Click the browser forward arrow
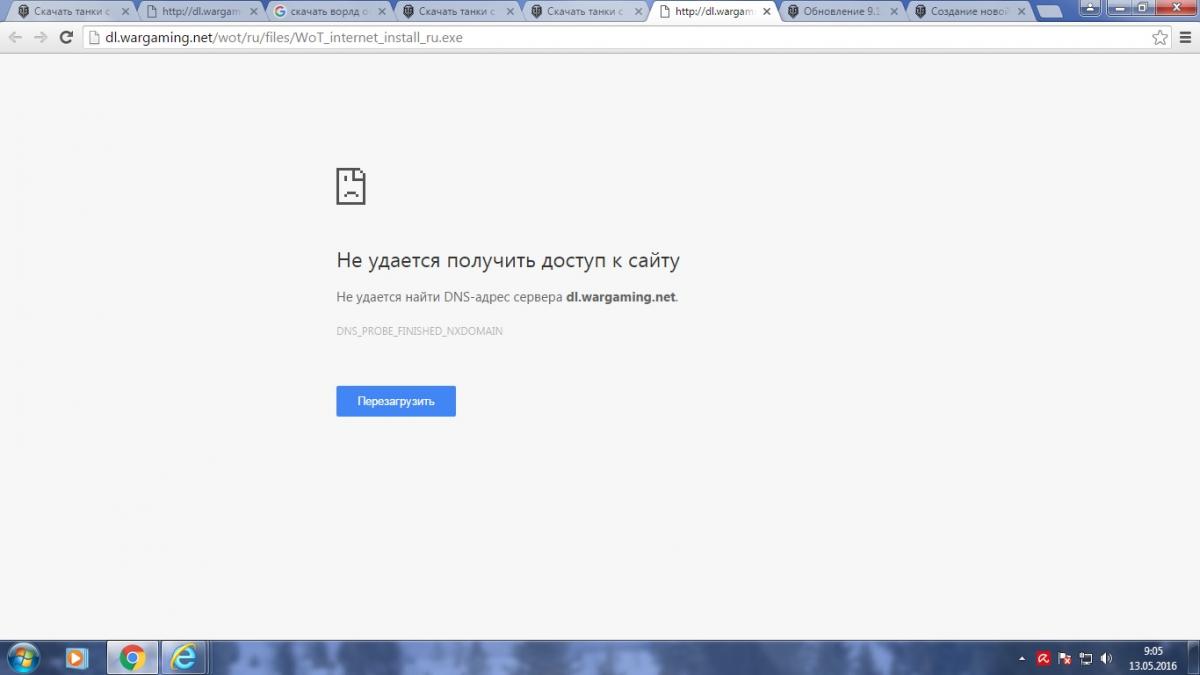 coord(40,38)
